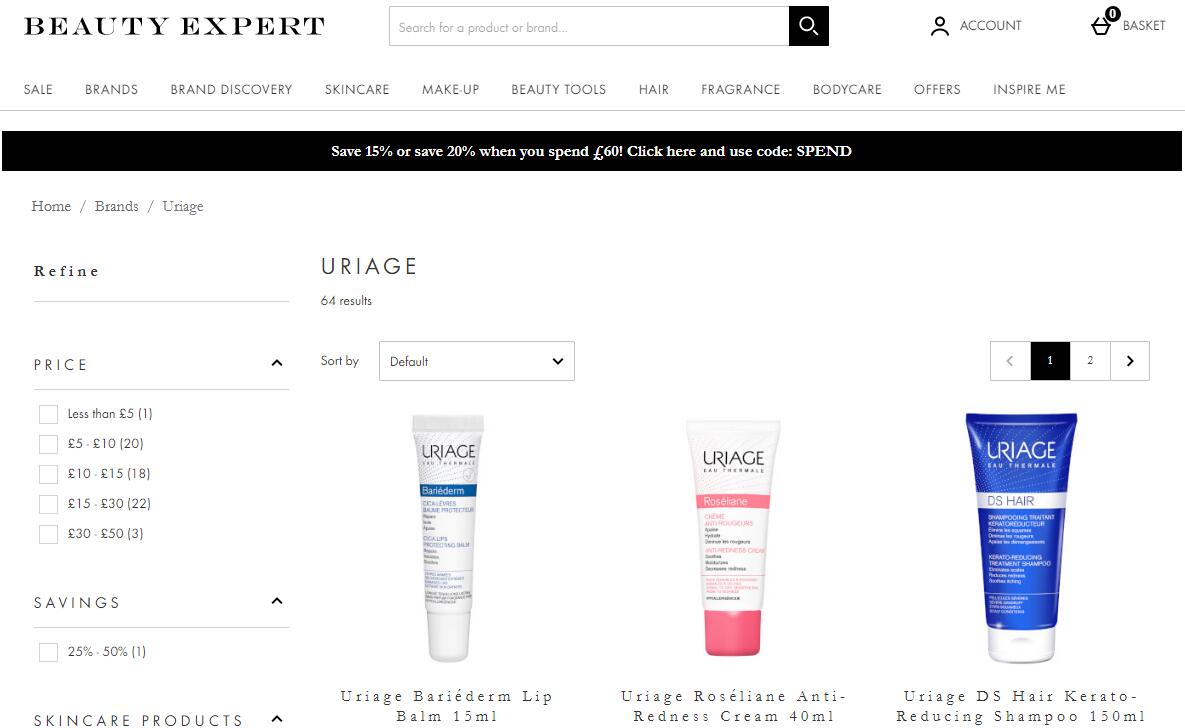The image size is (1185, 728).
Task: Focus the product or brand search field
Action: coord(589,26)
